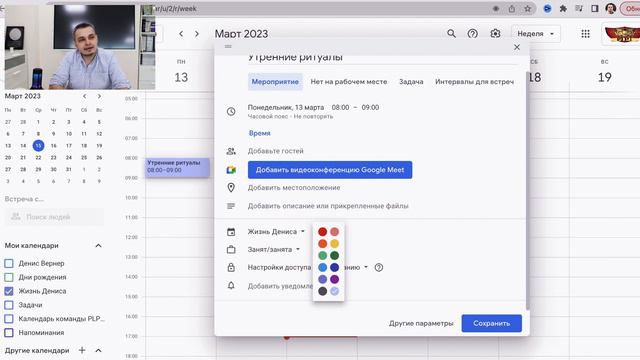
Task: Open the Google apps grid
Action: (x=585, y=33)
